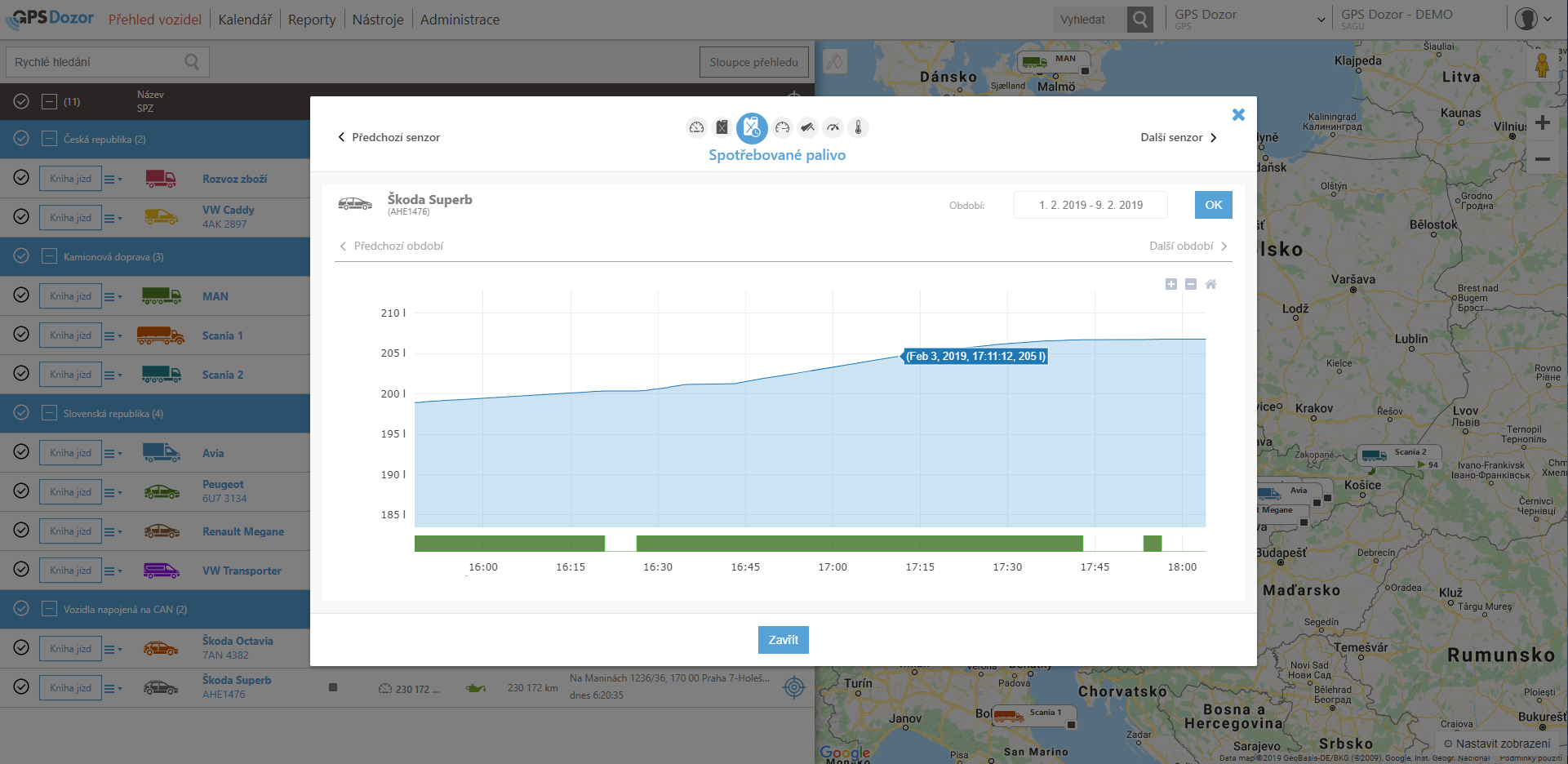This screenshot has width=1568, height=764.
Task: Zoom in the chart with plus icon
Action: coord(1171,284)
